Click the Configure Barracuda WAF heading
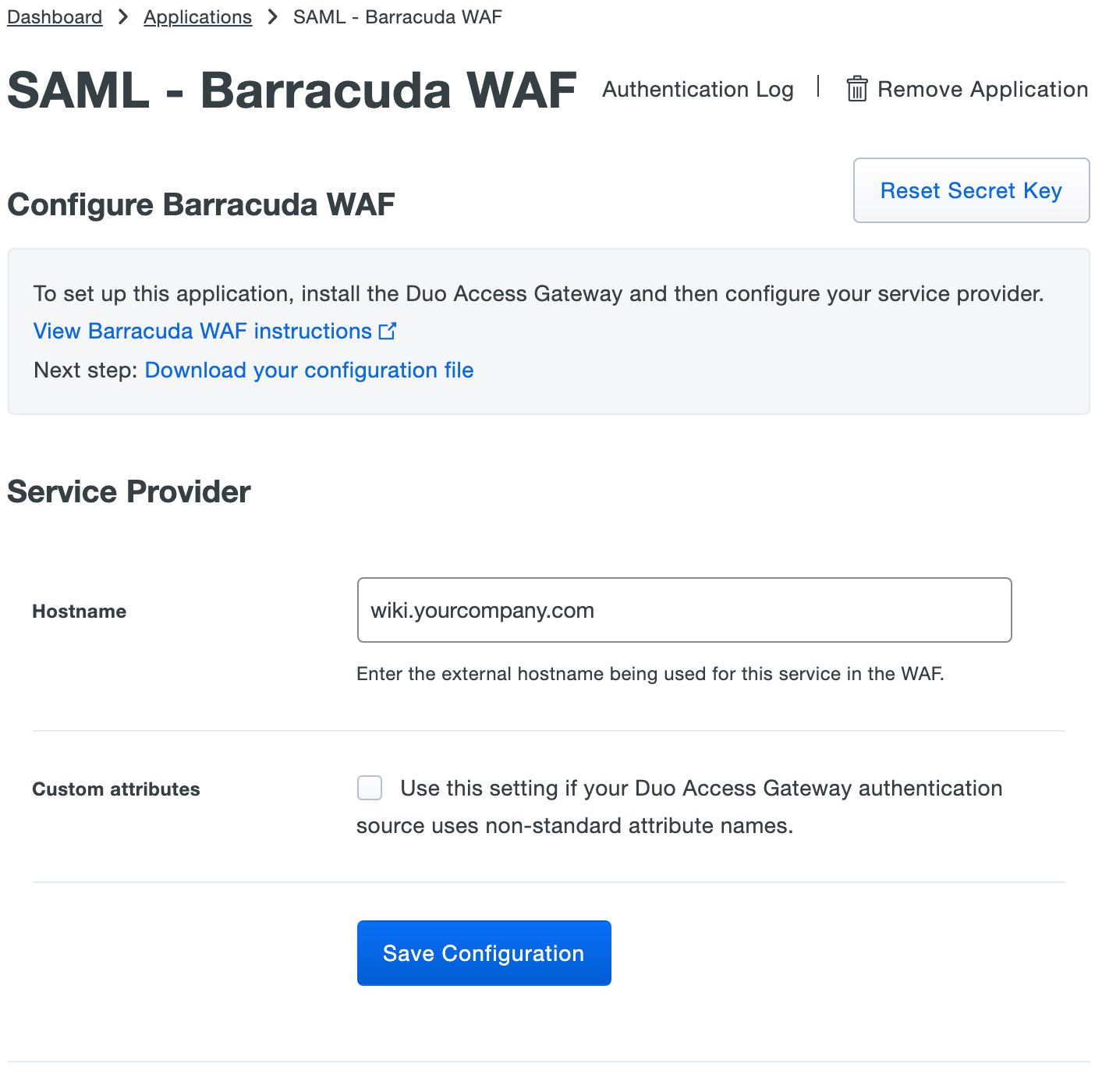Image resolution: width=1095 pixels, height=1092 pixels. click(200, 204)
